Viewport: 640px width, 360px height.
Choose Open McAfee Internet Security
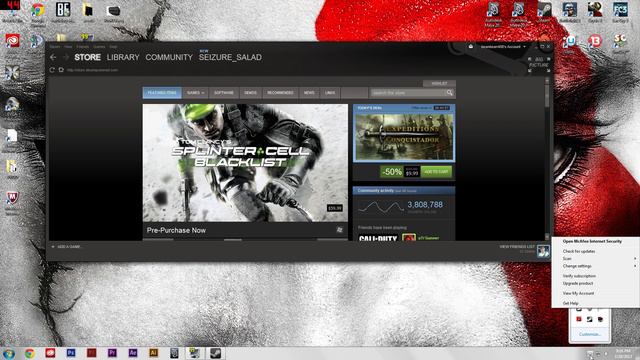coord(592,241)
